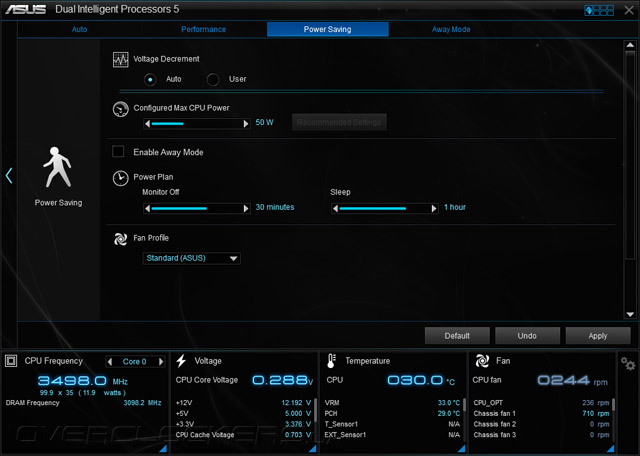Click the Voltage lightning bolt icon

[181, 361]
